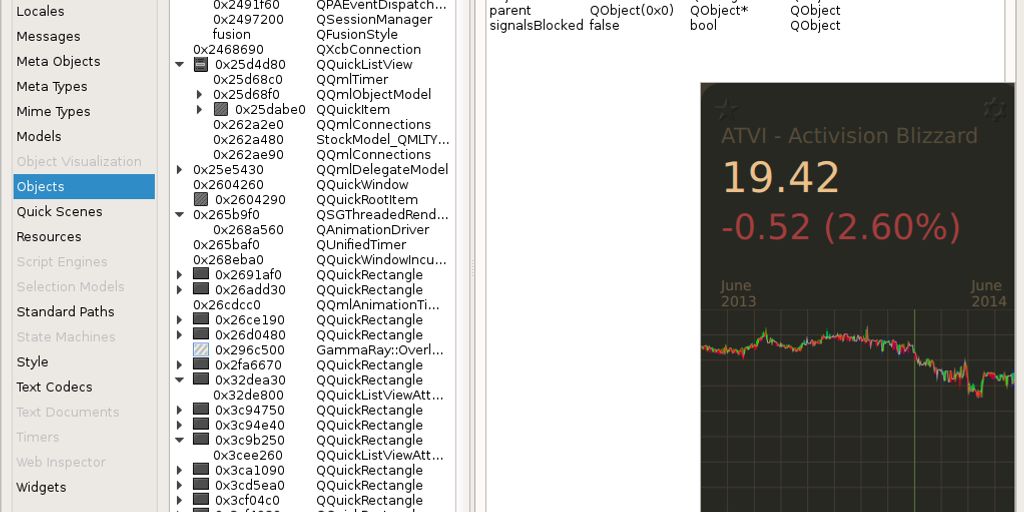
Task: Expand the 0x26add30 QQuickRectangle node
Action: (180, 290)
